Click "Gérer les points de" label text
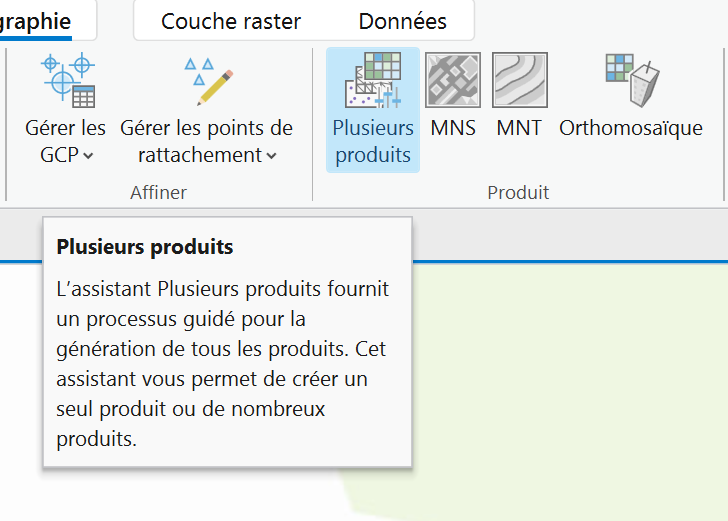This screenshot has height=521, width=728. pos(207,128)
